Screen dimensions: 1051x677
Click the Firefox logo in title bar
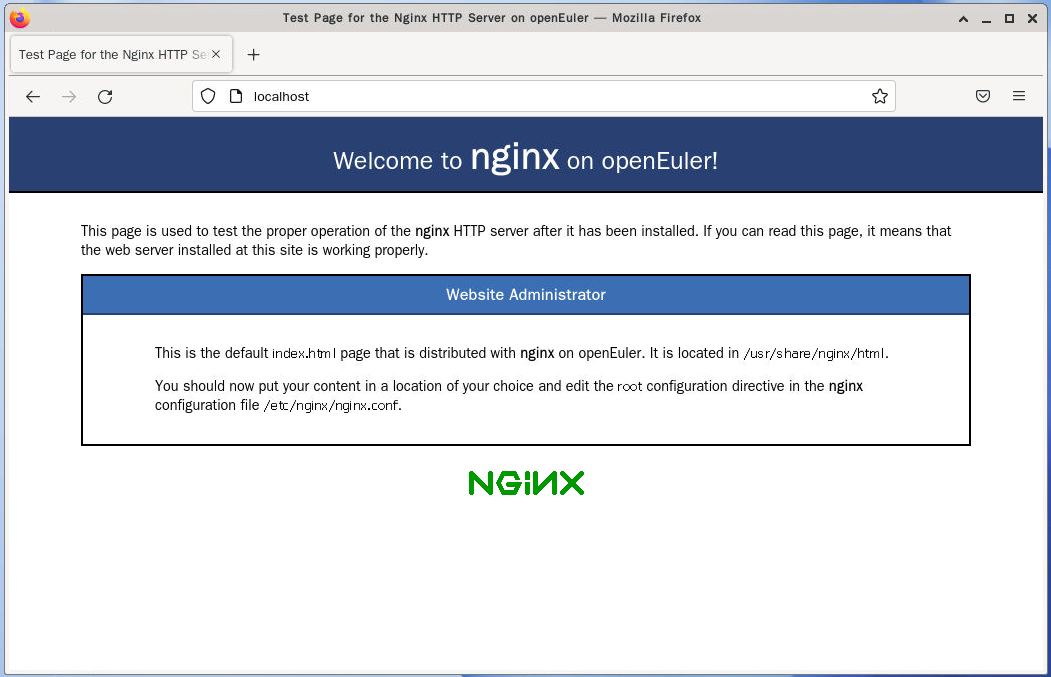(20, 18)
